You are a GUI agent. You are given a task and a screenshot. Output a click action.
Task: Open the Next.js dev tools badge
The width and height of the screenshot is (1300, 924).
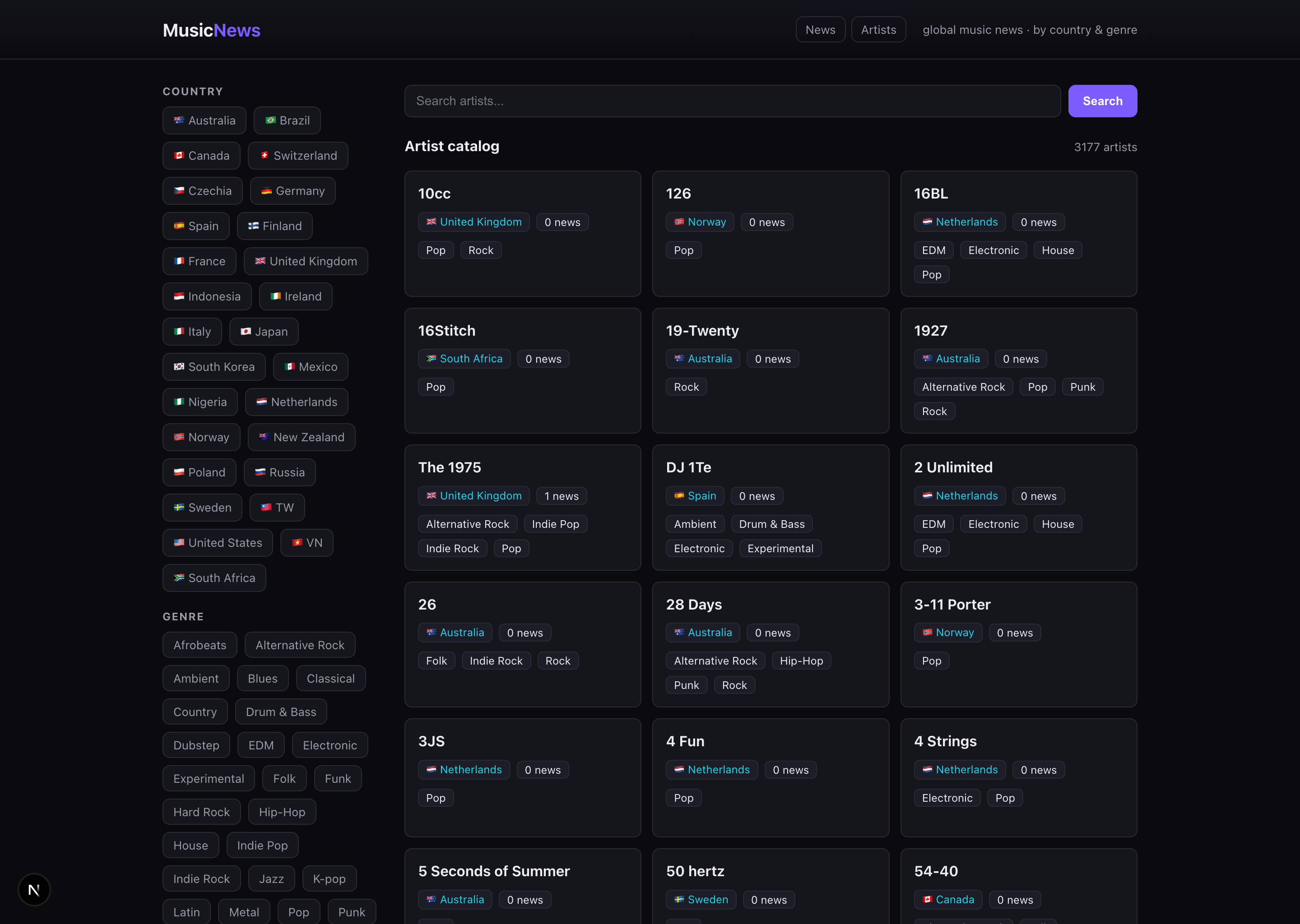(34, 889)
